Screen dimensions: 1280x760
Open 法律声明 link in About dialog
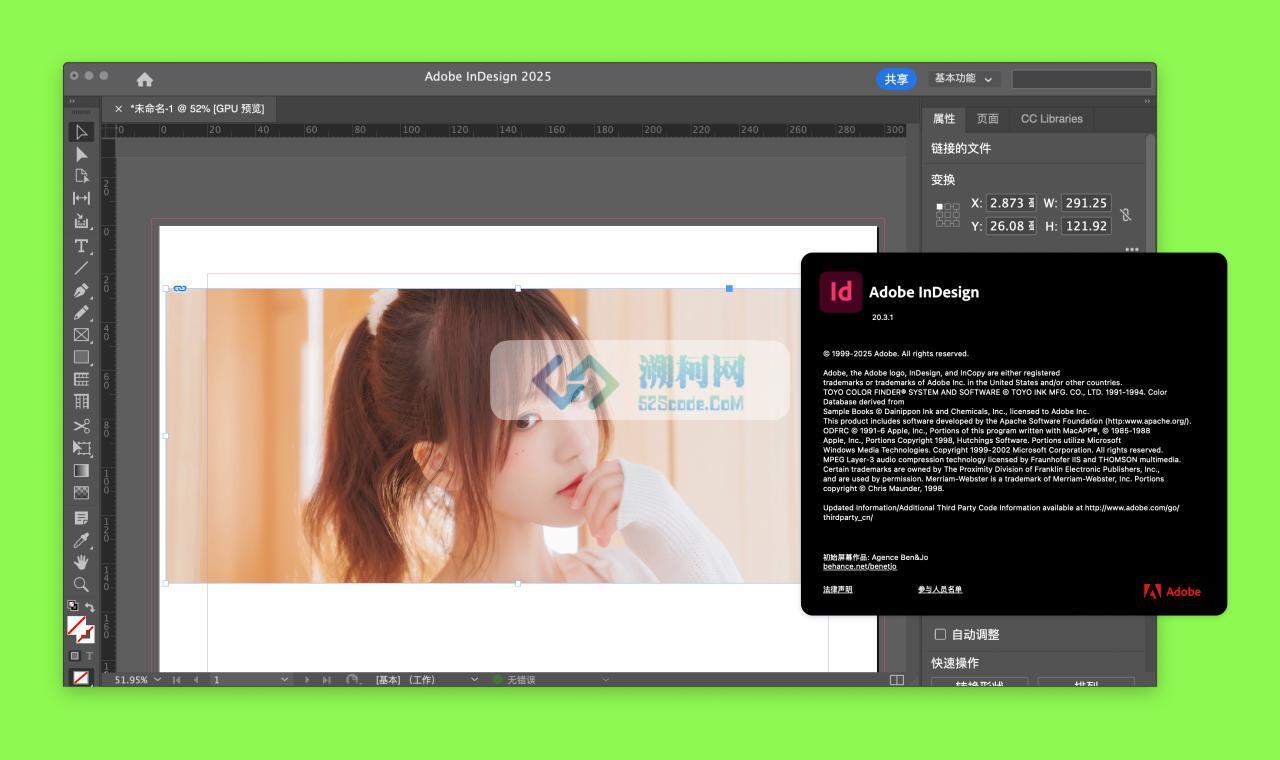(838, 590)
